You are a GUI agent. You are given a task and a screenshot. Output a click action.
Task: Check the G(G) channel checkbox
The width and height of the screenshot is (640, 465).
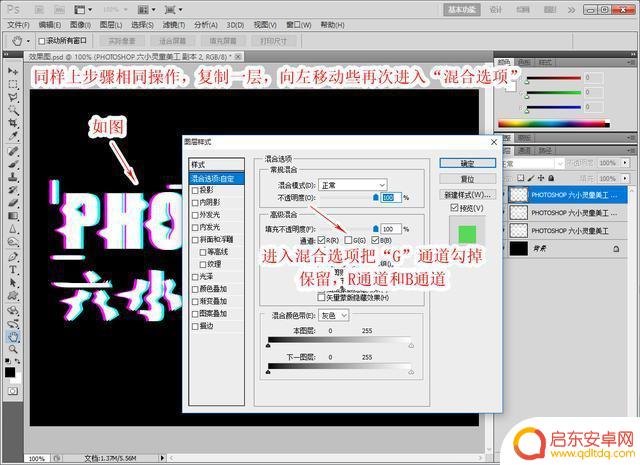point(348,240)
